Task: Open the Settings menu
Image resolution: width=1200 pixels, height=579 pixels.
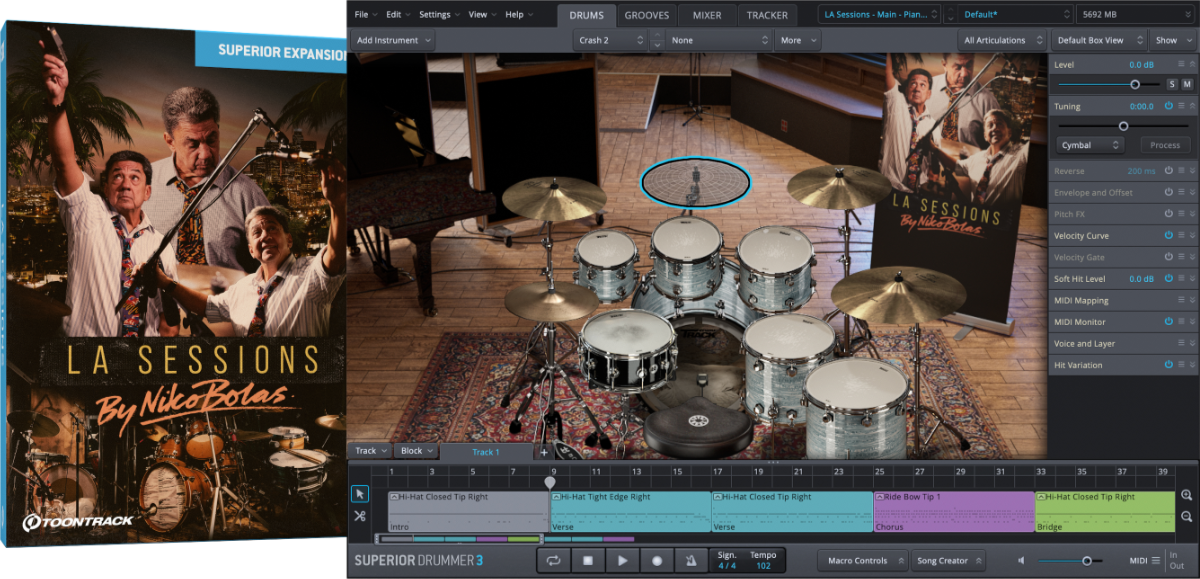Action: 439,15
